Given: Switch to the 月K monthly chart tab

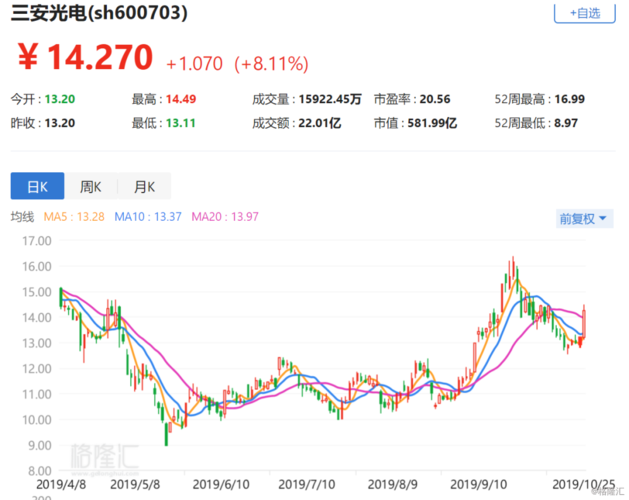Looking at the screenshot, I should pyautogui.click(x=144, y=186).
